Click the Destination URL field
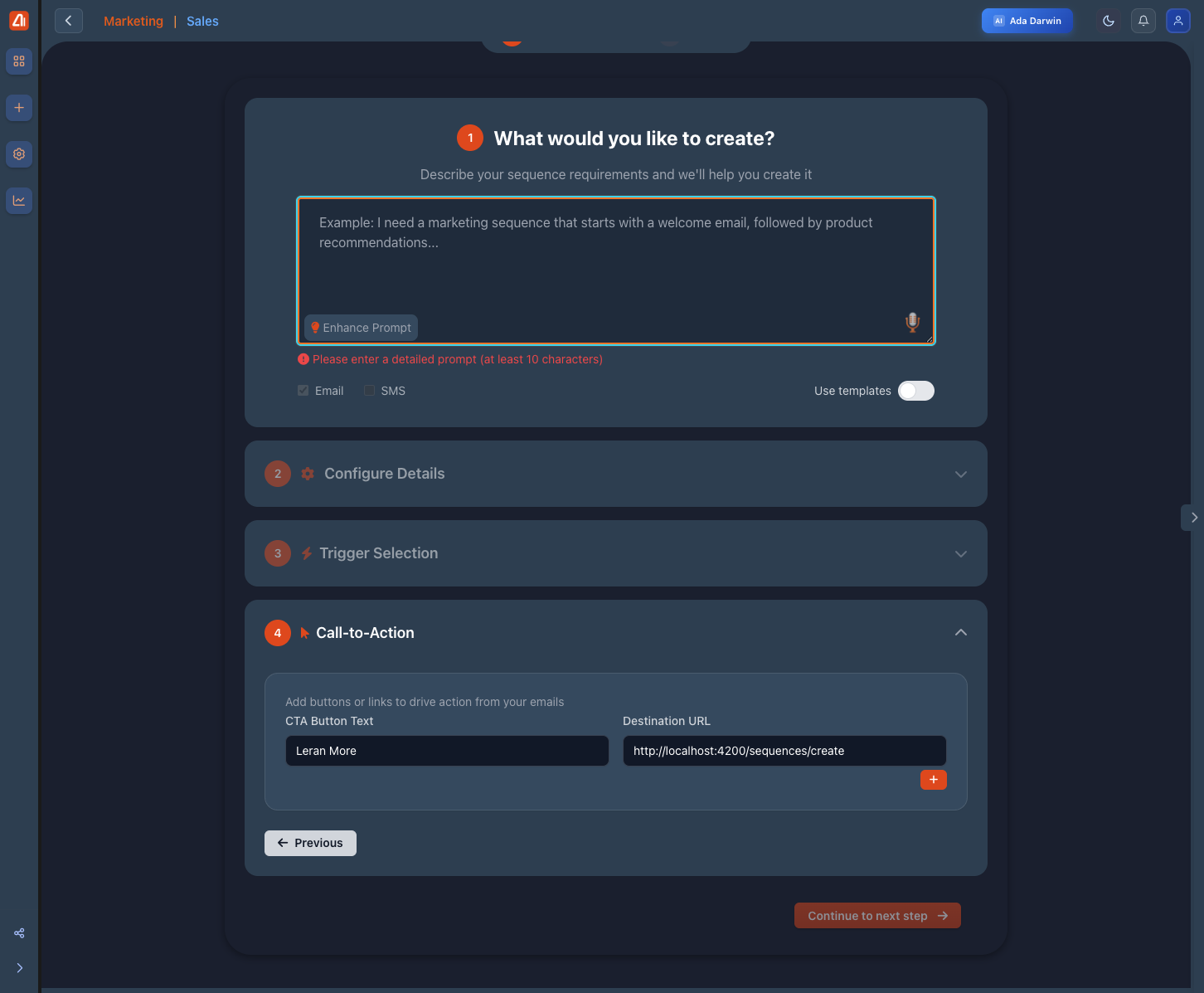This screenshot has width=1204, height=993. 784,751
